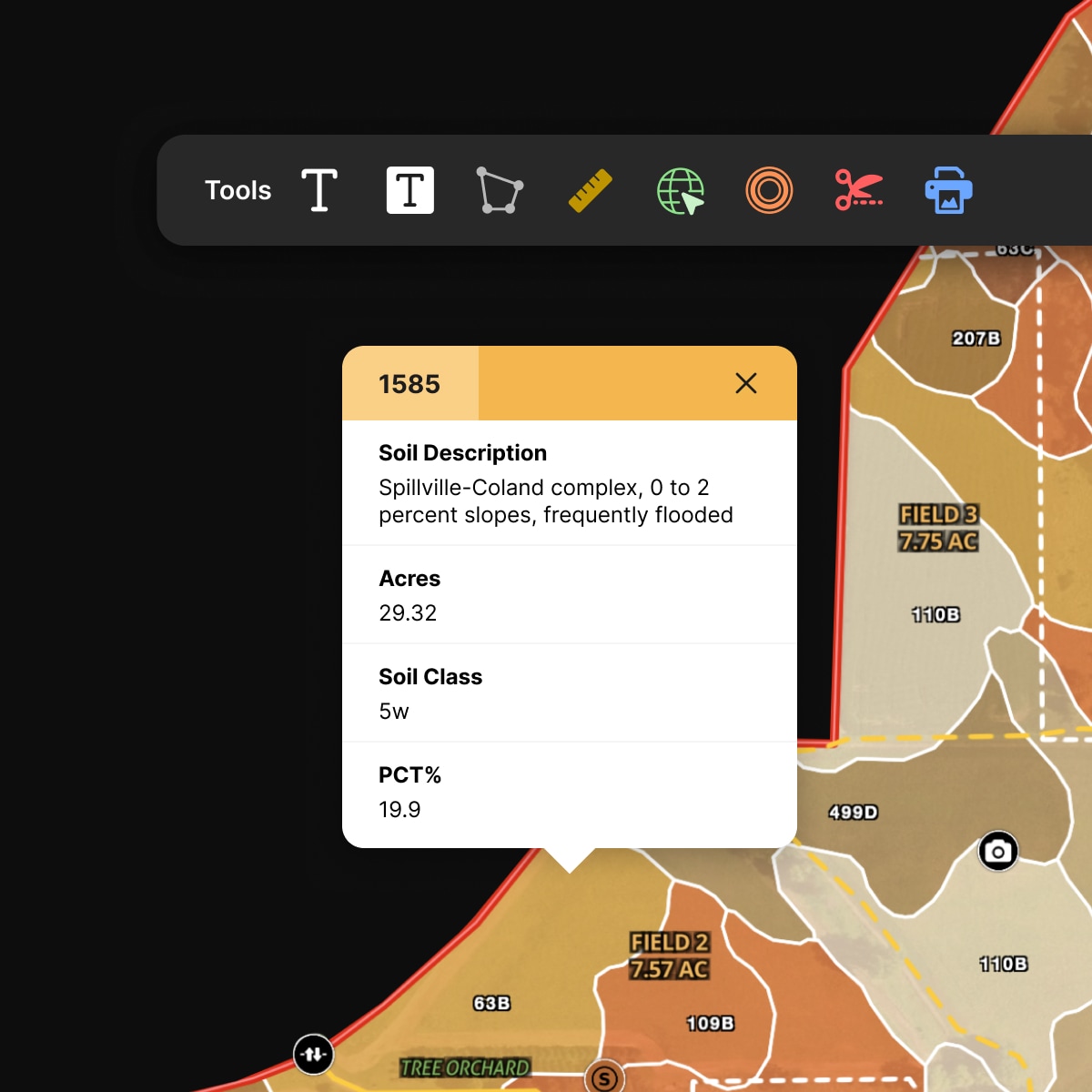Close the 1585 soil info popup

tap(746, 383)
